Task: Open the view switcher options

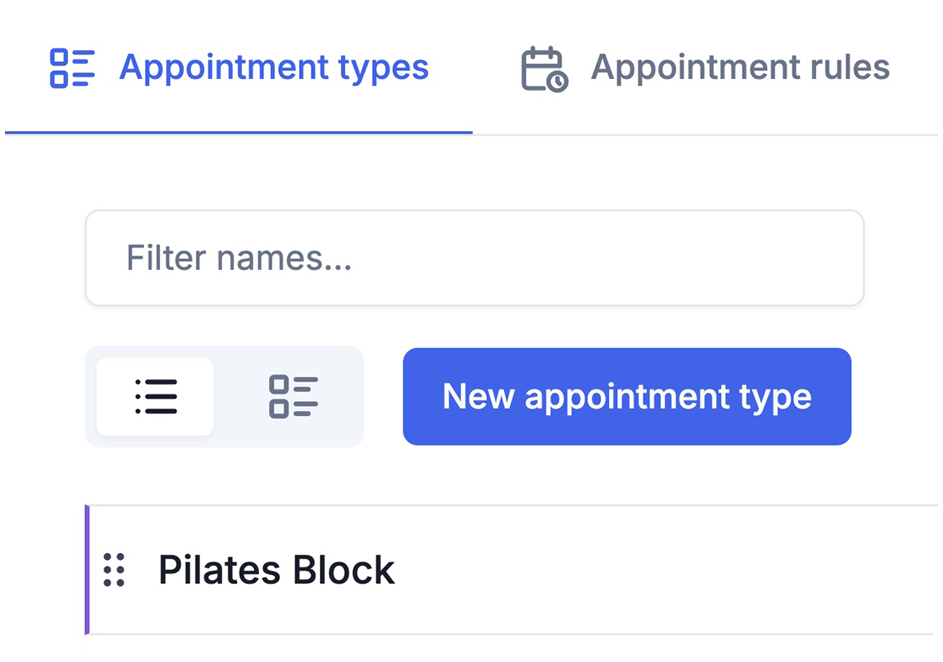Action: [x=224, y=396]
